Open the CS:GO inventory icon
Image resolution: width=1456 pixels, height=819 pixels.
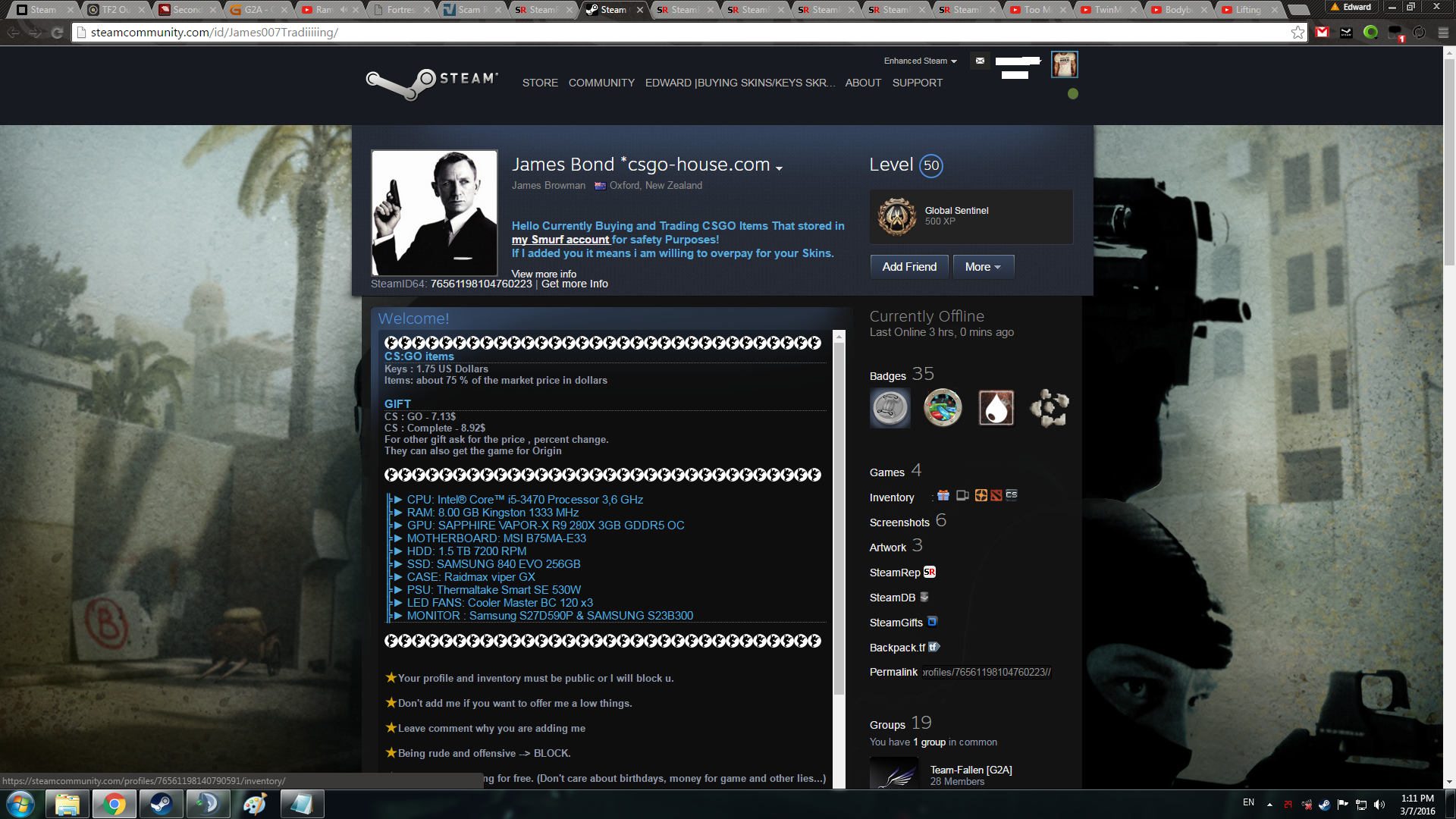pyautogui.click(x=1012, y=495)
